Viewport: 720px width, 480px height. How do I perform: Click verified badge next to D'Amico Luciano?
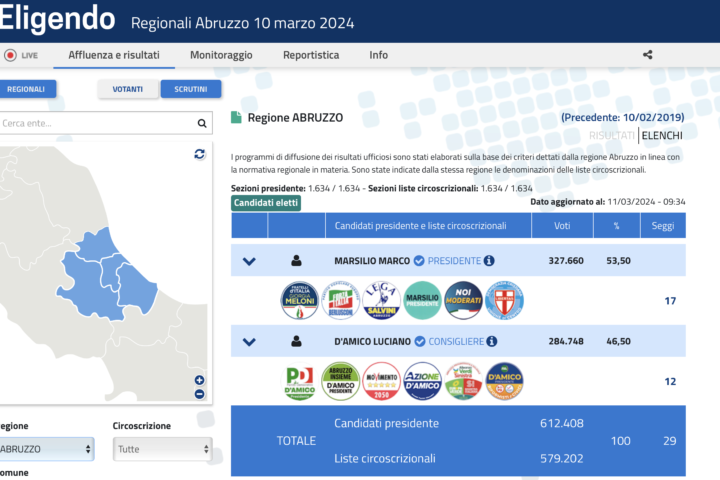coord(420,341)
